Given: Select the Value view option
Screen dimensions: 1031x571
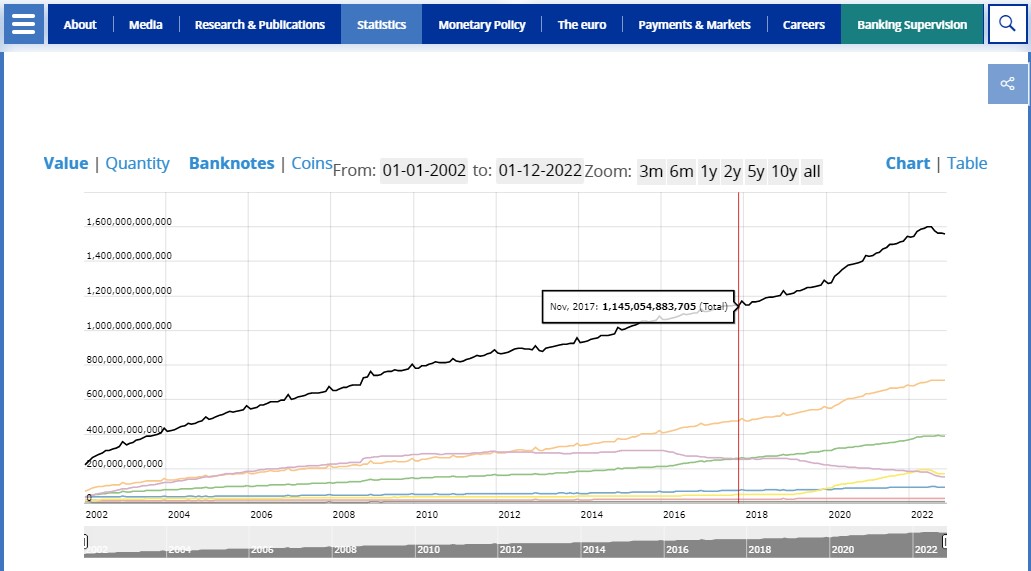Looking at the screenshot, I should pyautogui.click(x=65, y=163).
